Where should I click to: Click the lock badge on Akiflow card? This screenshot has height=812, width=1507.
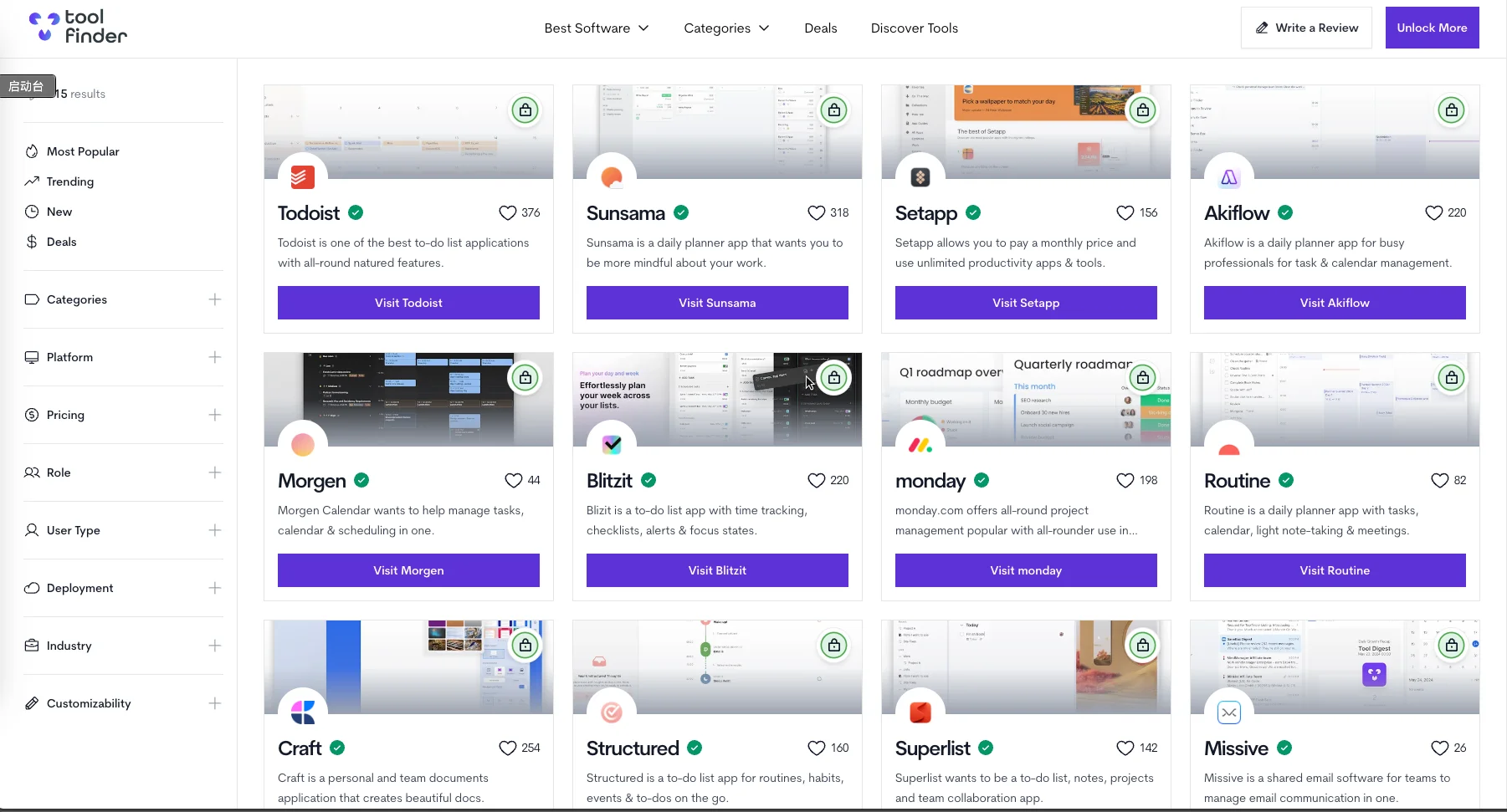(1452, 110)
